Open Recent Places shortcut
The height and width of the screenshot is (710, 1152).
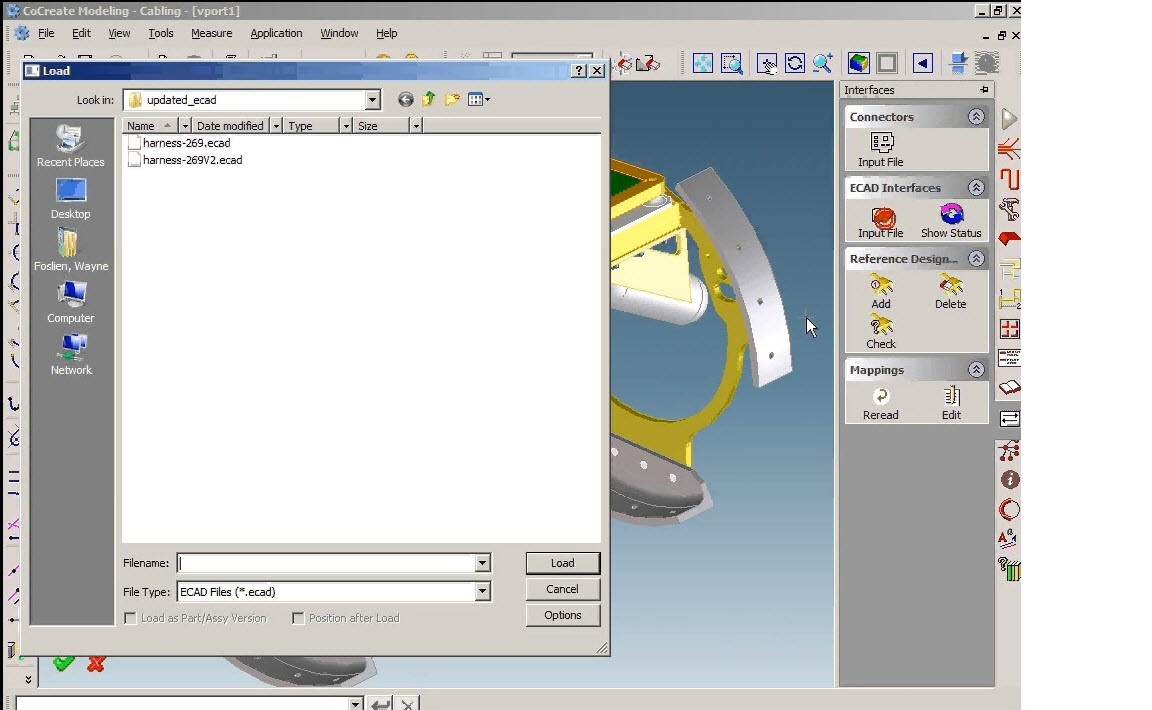coord(71,146)
